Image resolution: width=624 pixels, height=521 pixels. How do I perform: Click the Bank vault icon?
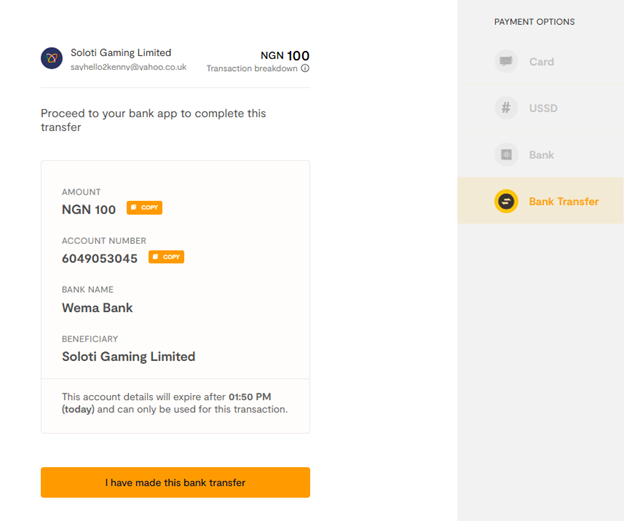506,154
